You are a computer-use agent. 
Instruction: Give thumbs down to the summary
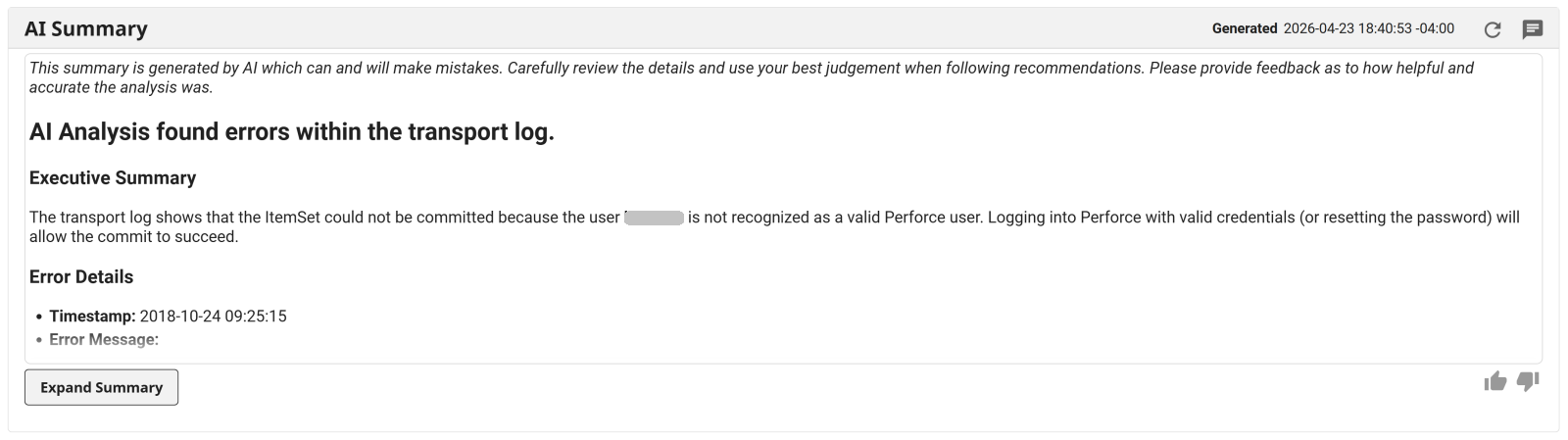coord(1528,381)
